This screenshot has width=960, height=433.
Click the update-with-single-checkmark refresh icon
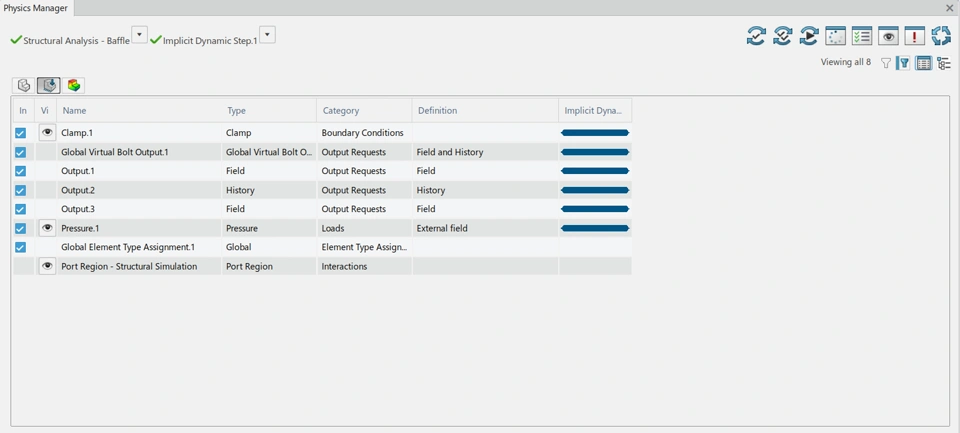pos(756,37)
